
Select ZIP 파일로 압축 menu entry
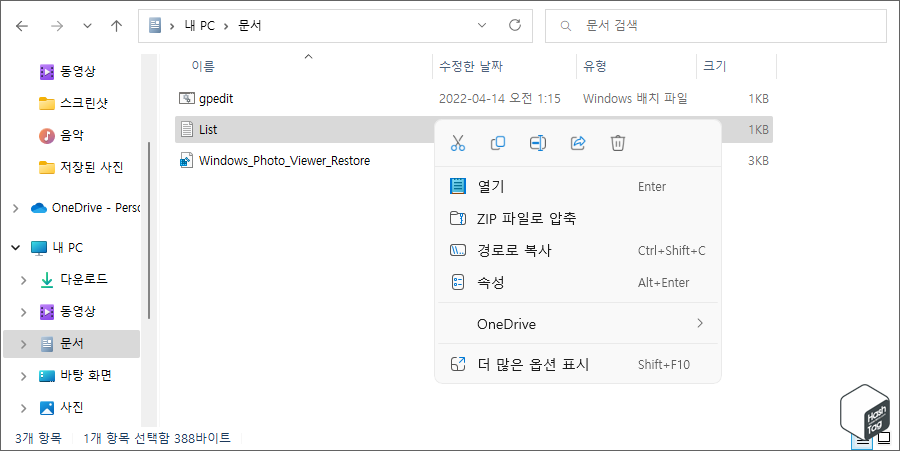click(x=577, y=219)
